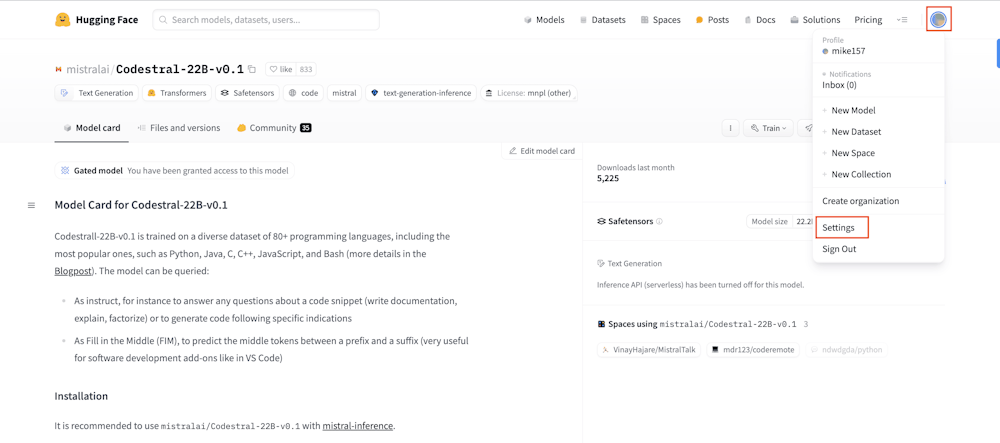Expand the additional navigation menu icon
The width and height of the screenshot is (1000, 443).
[902, 20]
